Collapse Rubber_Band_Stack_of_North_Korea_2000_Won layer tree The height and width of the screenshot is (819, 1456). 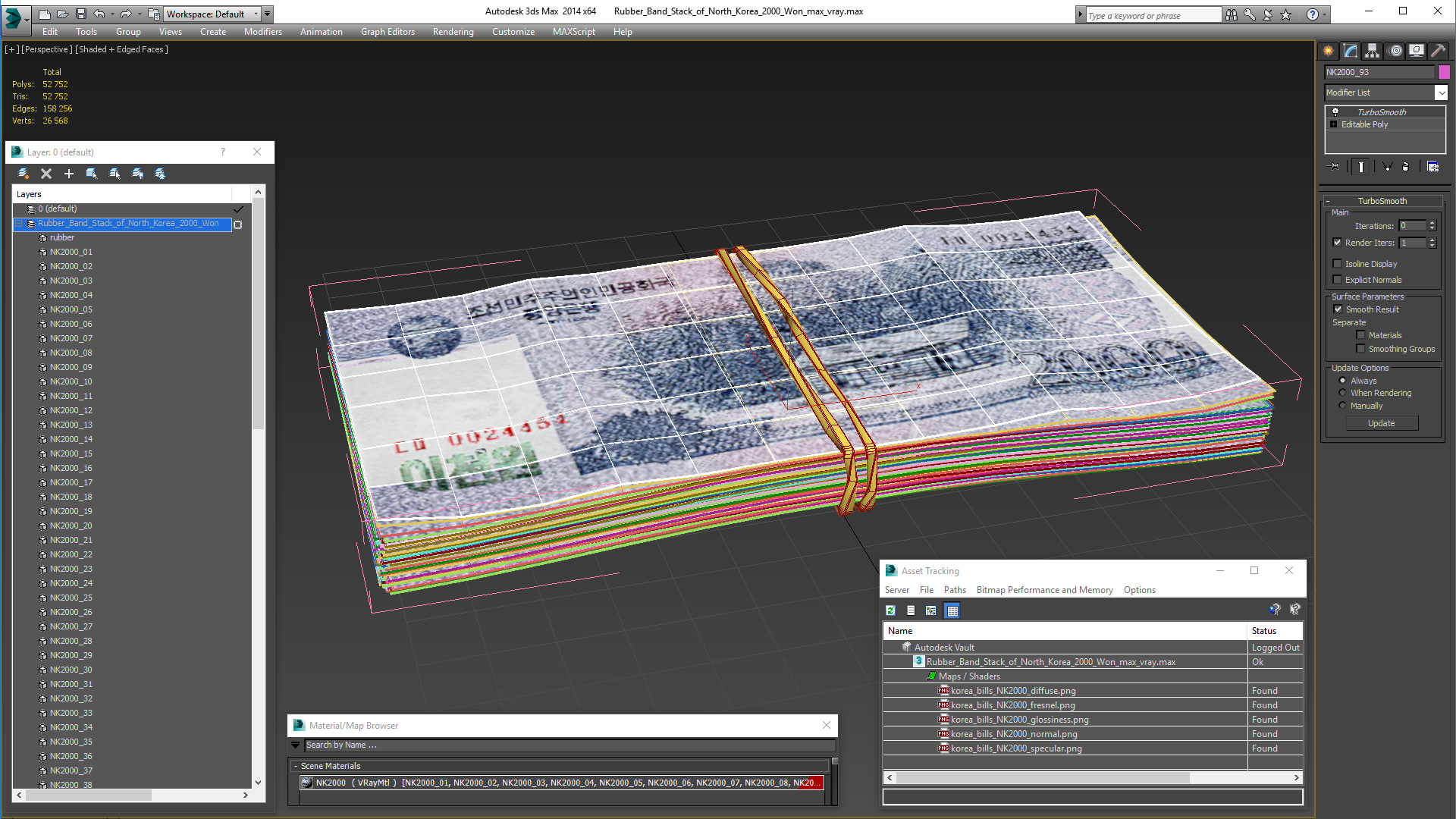pyautogui.click(x=19, y=224)
